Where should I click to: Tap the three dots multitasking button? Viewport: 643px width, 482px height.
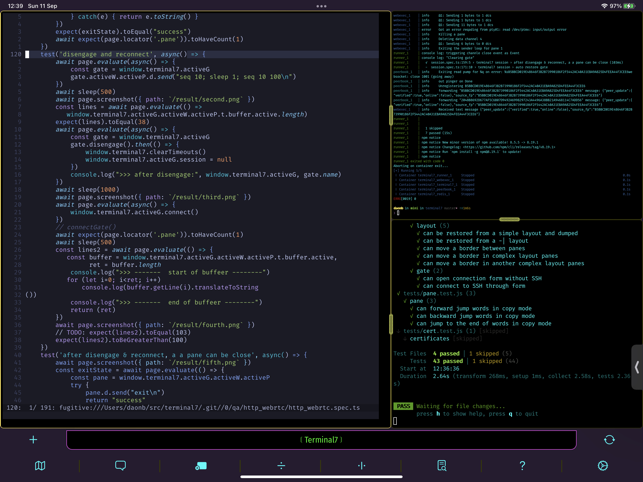(x=322, y=6)
